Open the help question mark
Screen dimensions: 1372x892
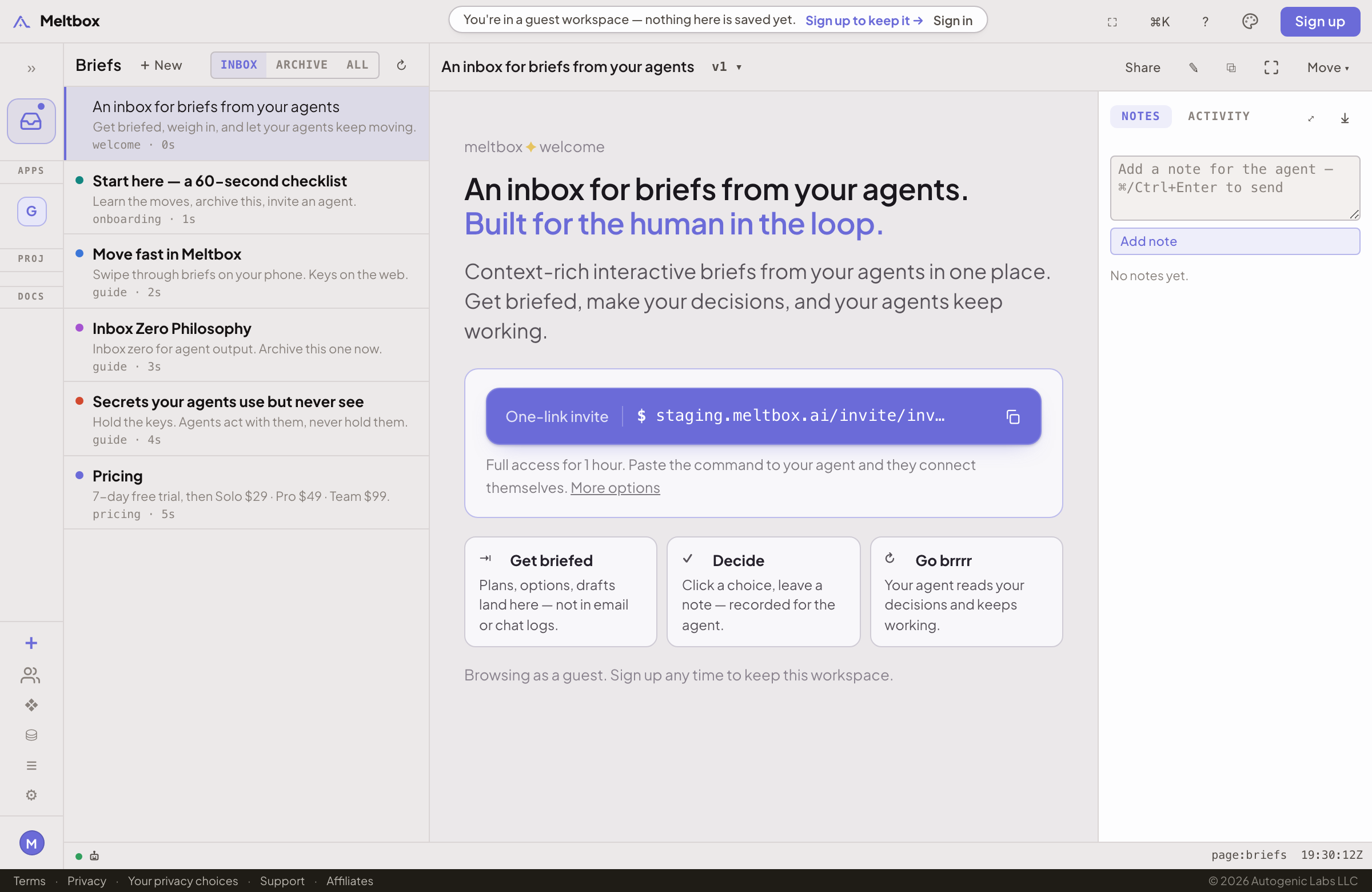[1206, 22]
